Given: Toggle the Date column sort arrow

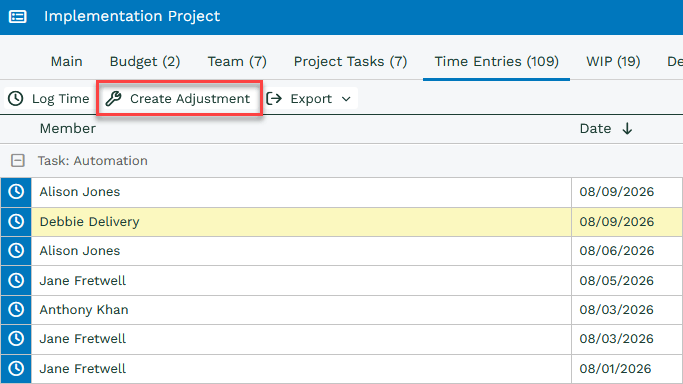Looking at the screenshot, I should 627,128.
